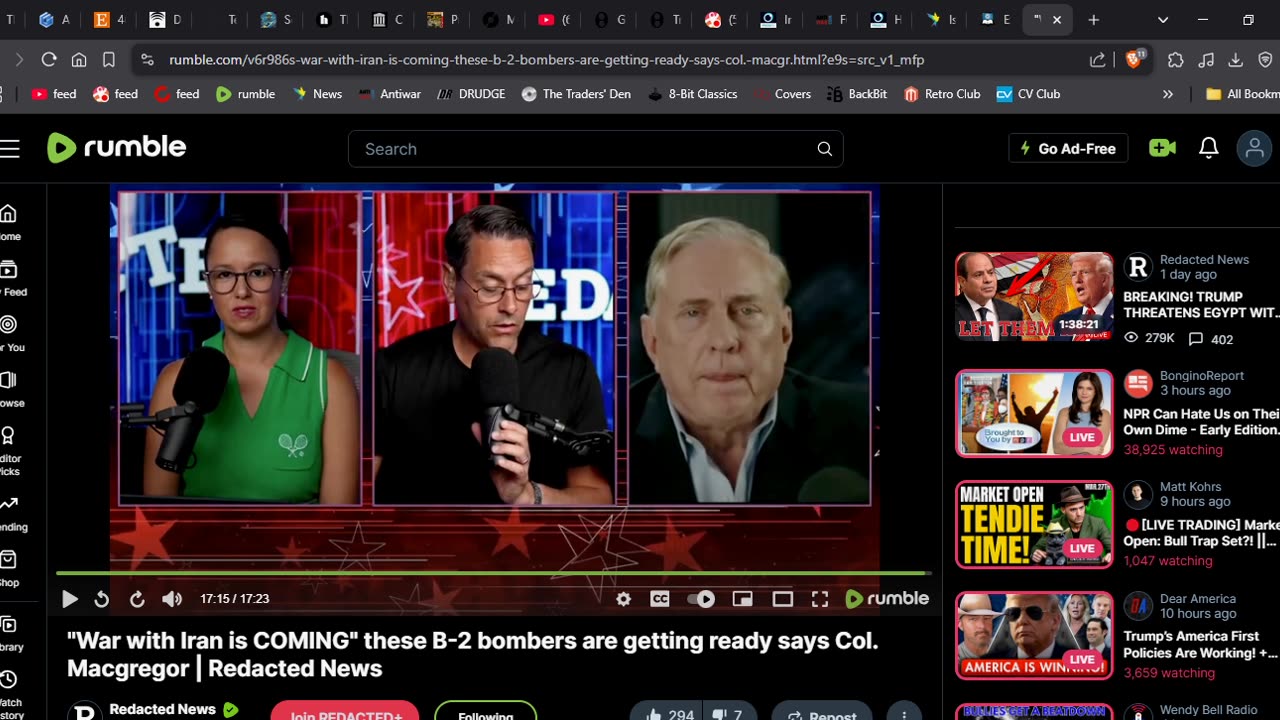Open The Traders' Den bookmark

point(576,94)
